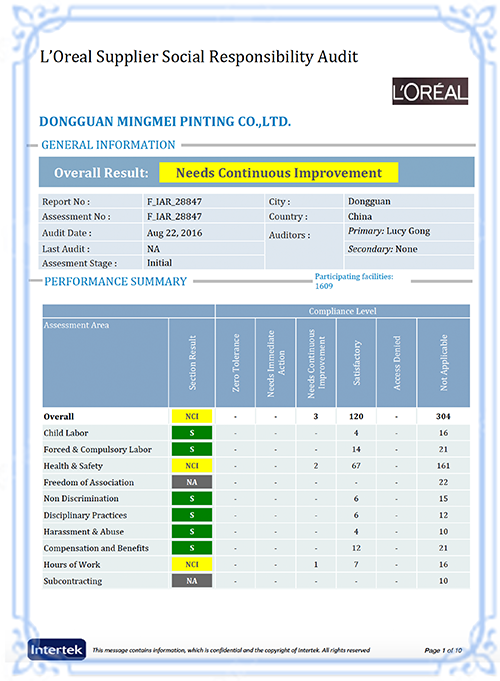
Task: Select the Audit Date value Aug 22, 2016
Action: pyautogui.click(x=175, y=233)
